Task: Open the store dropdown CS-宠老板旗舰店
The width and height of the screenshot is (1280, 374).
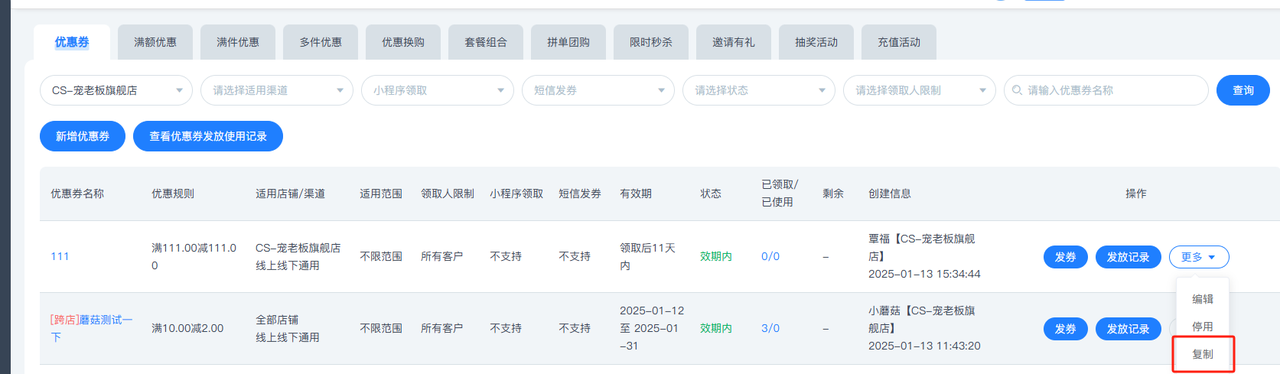Action: tap(116, 90)
